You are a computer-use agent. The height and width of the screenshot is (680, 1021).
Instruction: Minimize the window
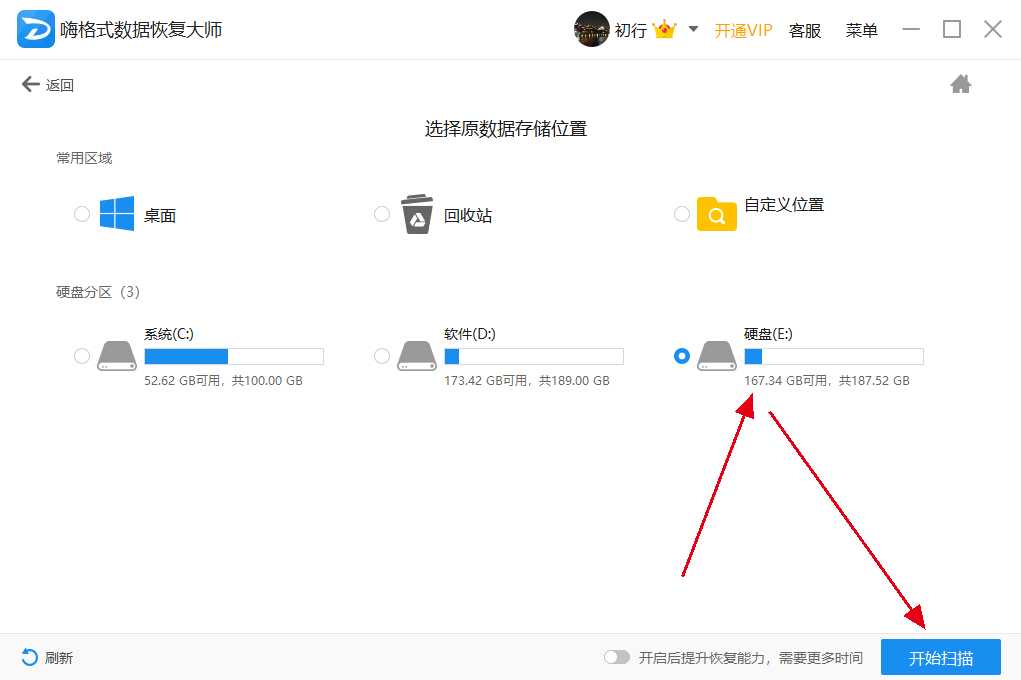pos(911,29)
